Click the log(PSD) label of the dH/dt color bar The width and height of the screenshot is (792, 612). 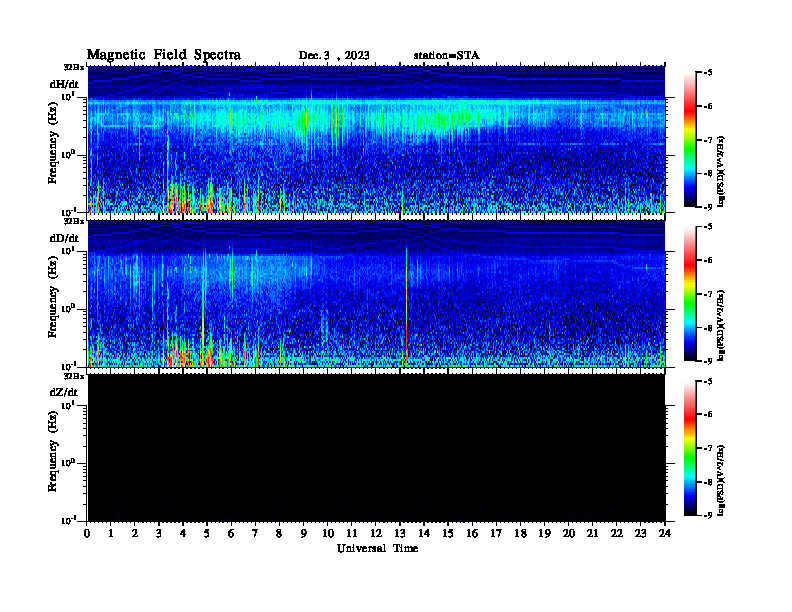[x=721, y=171]
